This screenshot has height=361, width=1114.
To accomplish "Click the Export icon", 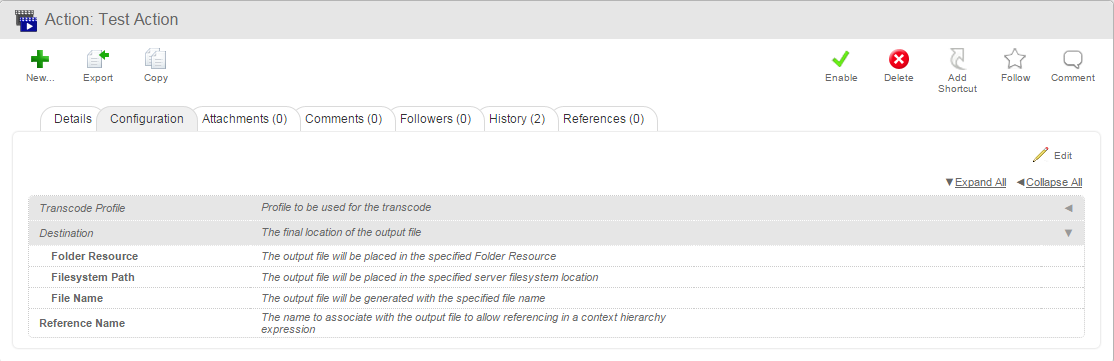I will pos(98,59).
